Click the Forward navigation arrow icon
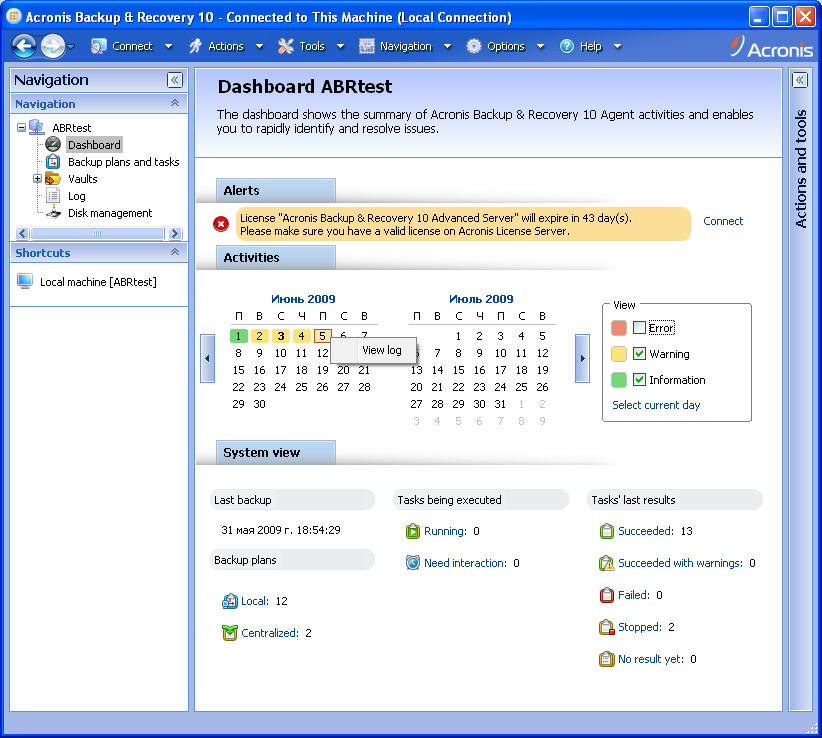Viewport: 822px width, 738px height. [x=53, y=46]
